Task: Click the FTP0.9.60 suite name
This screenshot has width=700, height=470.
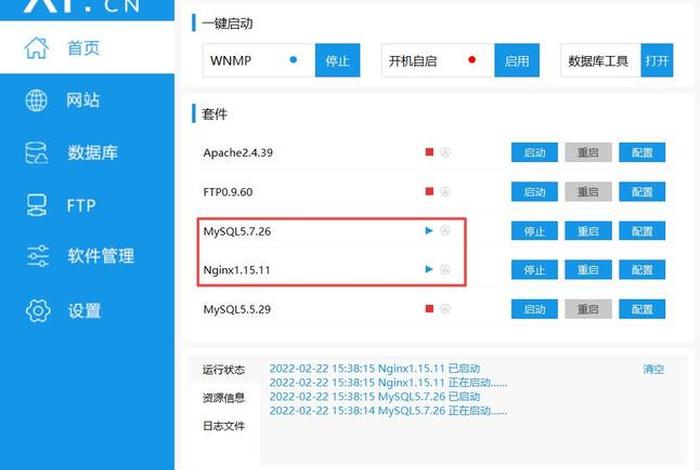Action: click(228, 192)
